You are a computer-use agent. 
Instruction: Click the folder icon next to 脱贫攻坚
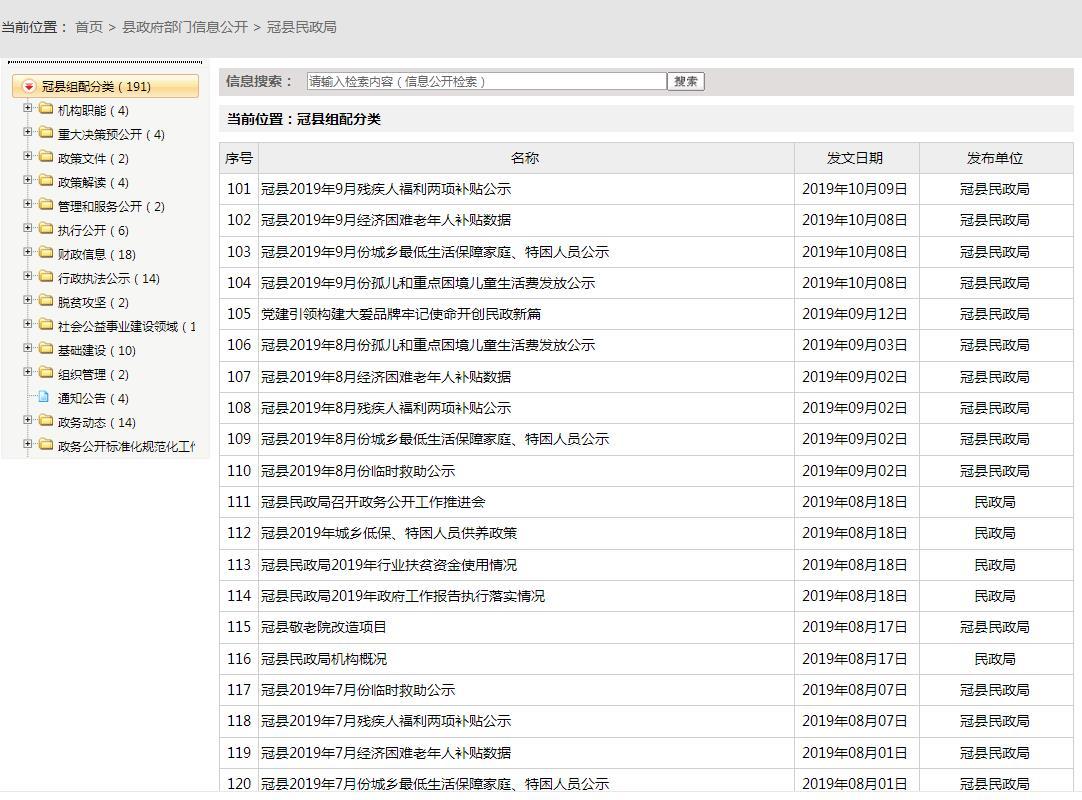coord(46,302)
